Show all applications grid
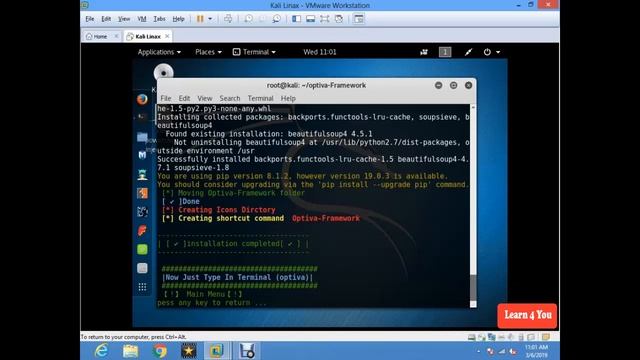The width and height of the screenshot is (640, 360). click(142, 287)
